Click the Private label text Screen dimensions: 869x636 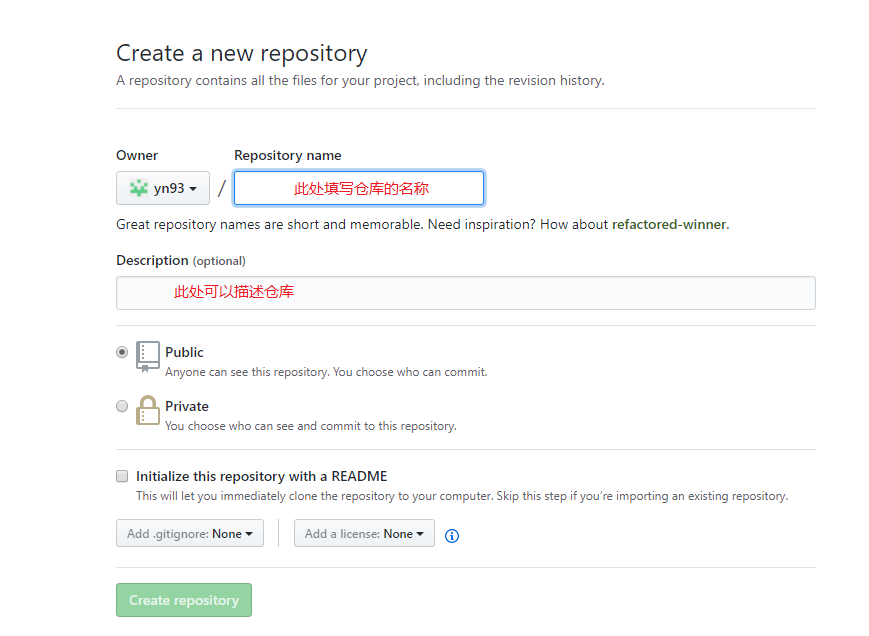point(187,406)
